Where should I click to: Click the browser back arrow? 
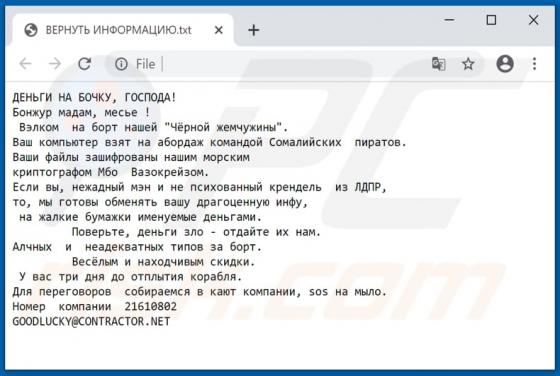click(25, 64)
